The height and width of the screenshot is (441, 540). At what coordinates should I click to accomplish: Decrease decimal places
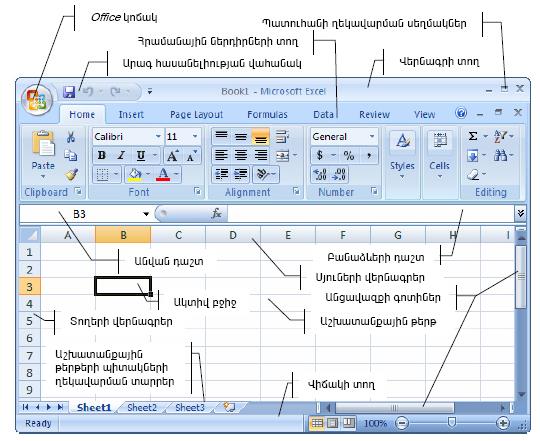tap(339, 174)
